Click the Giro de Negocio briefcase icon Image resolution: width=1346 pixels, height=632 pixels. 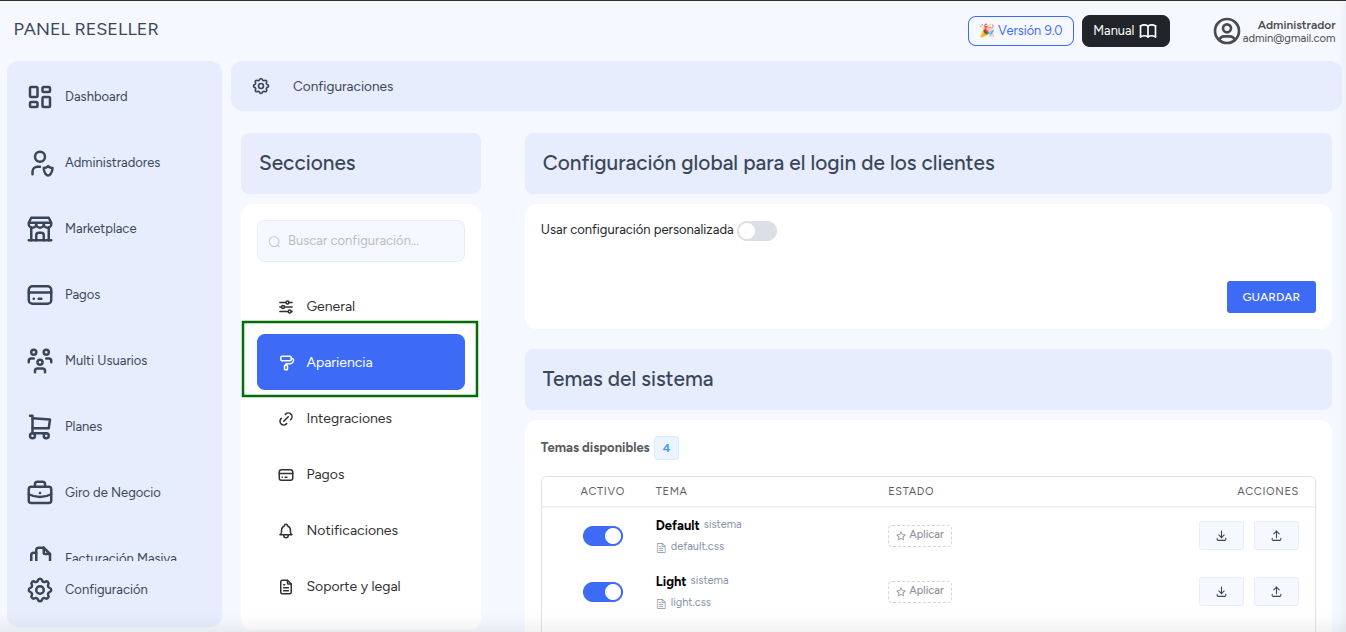pyautogui.click(x=40, y=493)
